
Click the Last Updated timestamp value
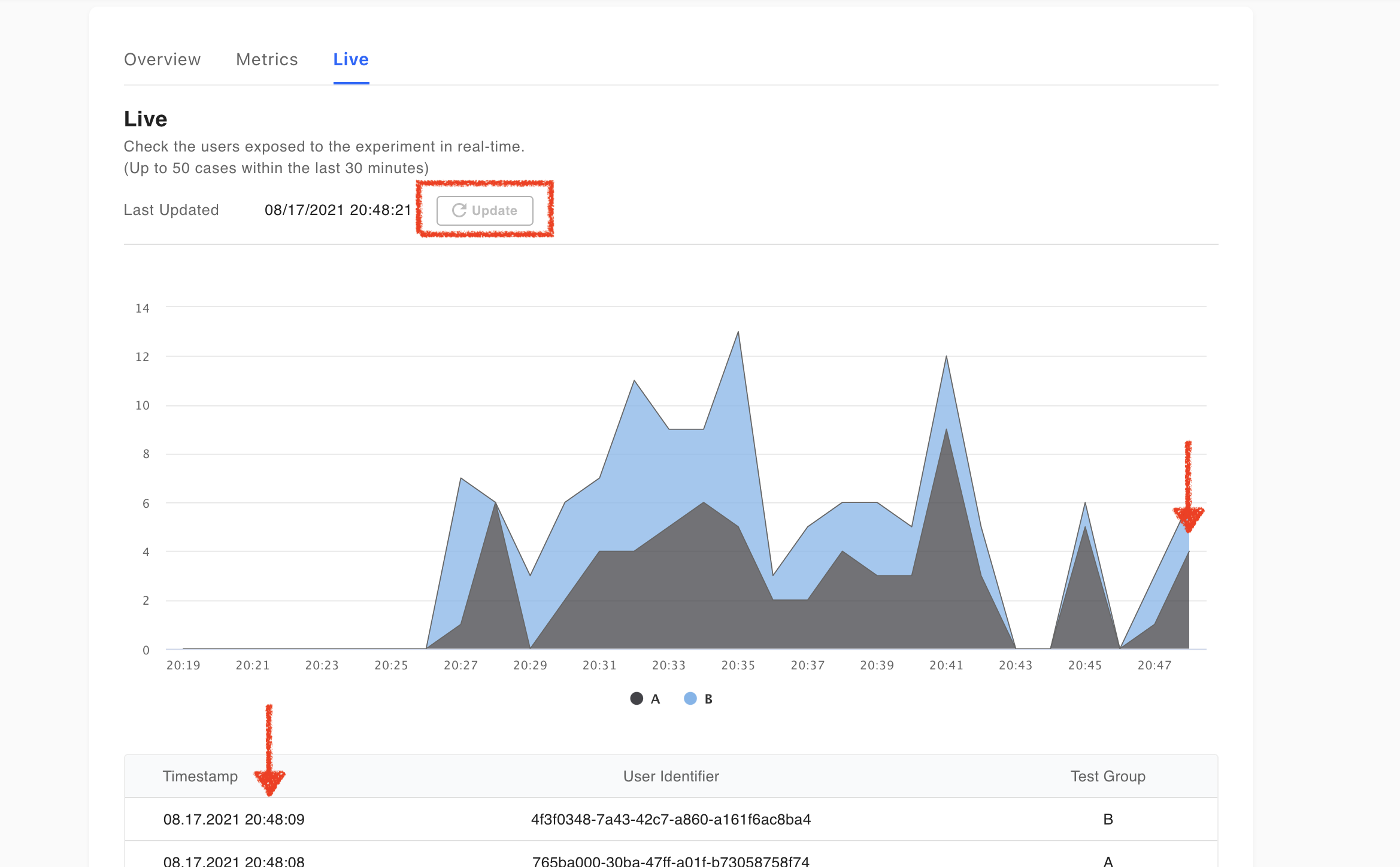[338, 210]
